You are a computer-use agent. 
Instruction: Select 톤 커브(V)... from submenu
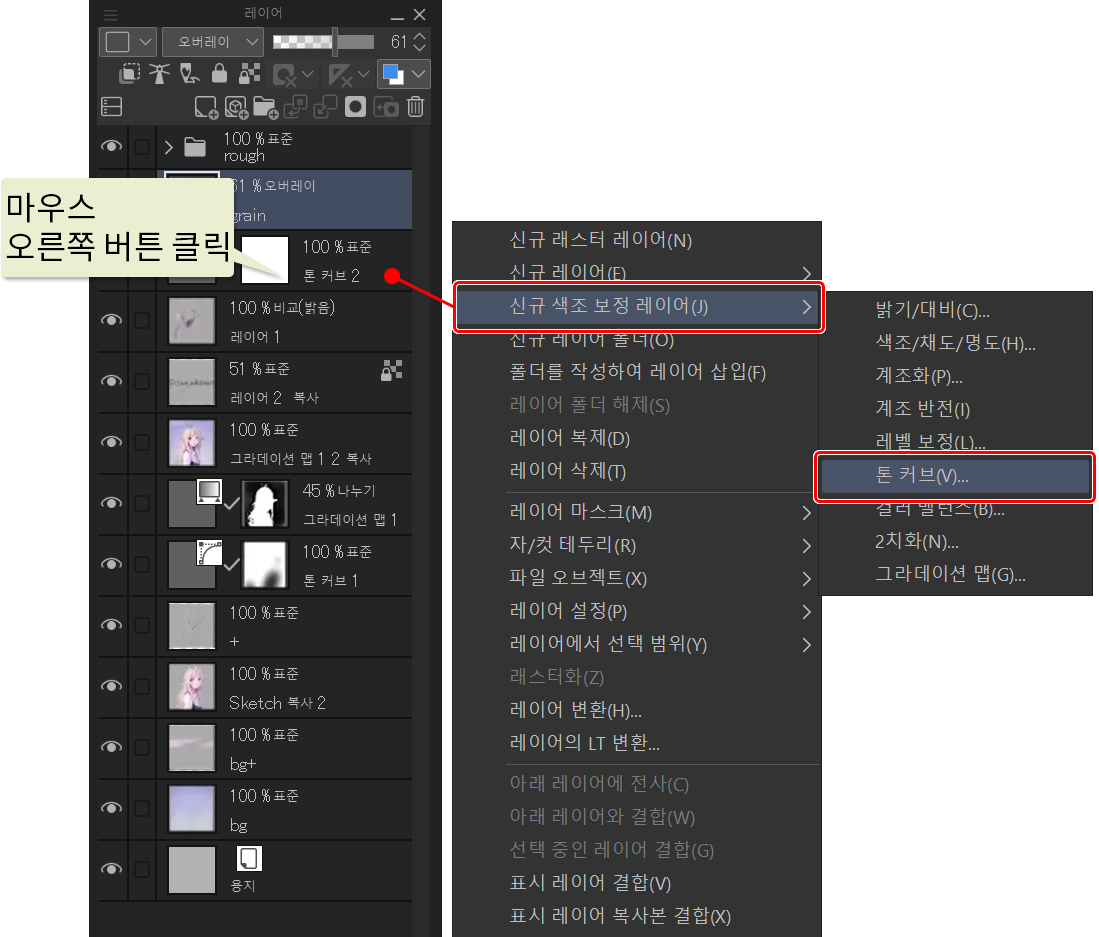point(953,477)
